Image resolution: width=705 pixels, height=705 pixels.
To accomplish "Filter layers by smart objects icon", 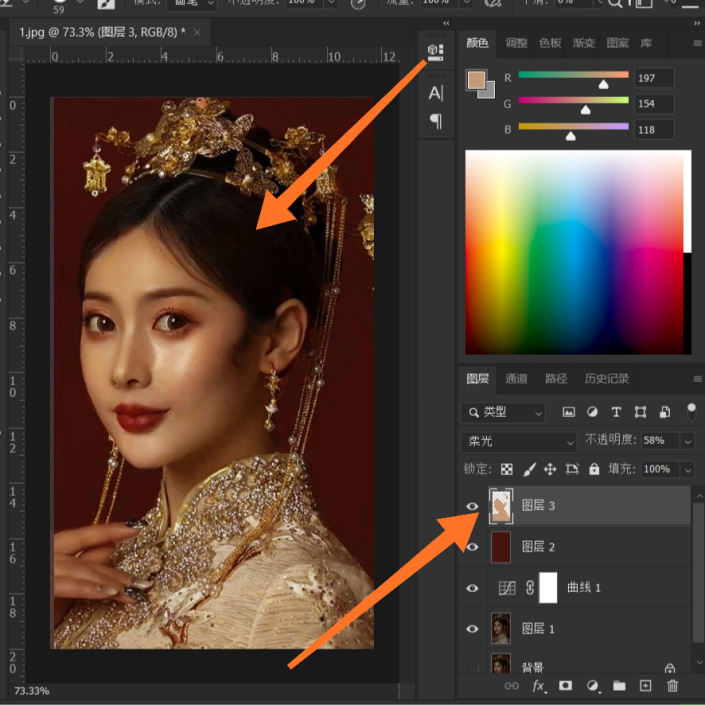I will pyautogui.click(x=665, y=412).
